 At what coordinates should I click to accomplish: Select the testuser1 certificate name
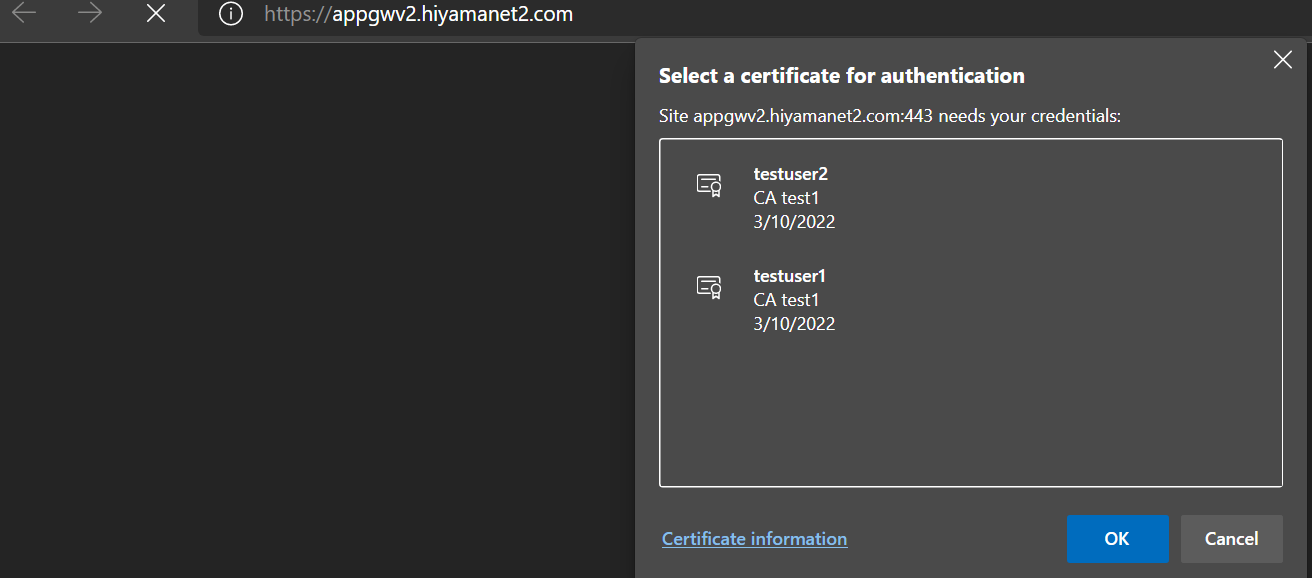pyautogui.click(x=789, y=276)
